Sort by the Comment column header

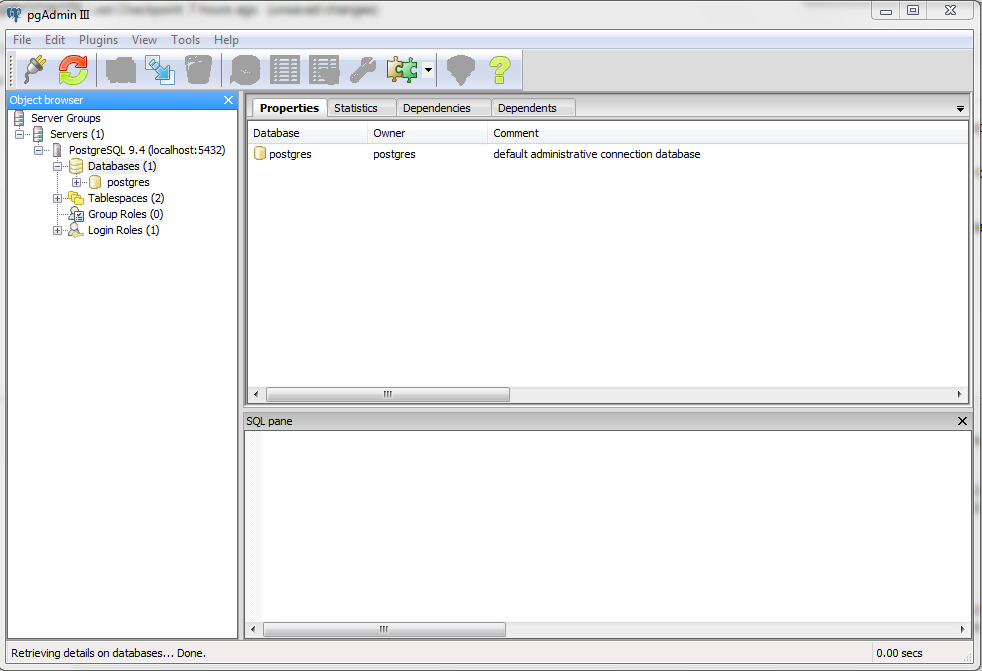click(728, 133)
